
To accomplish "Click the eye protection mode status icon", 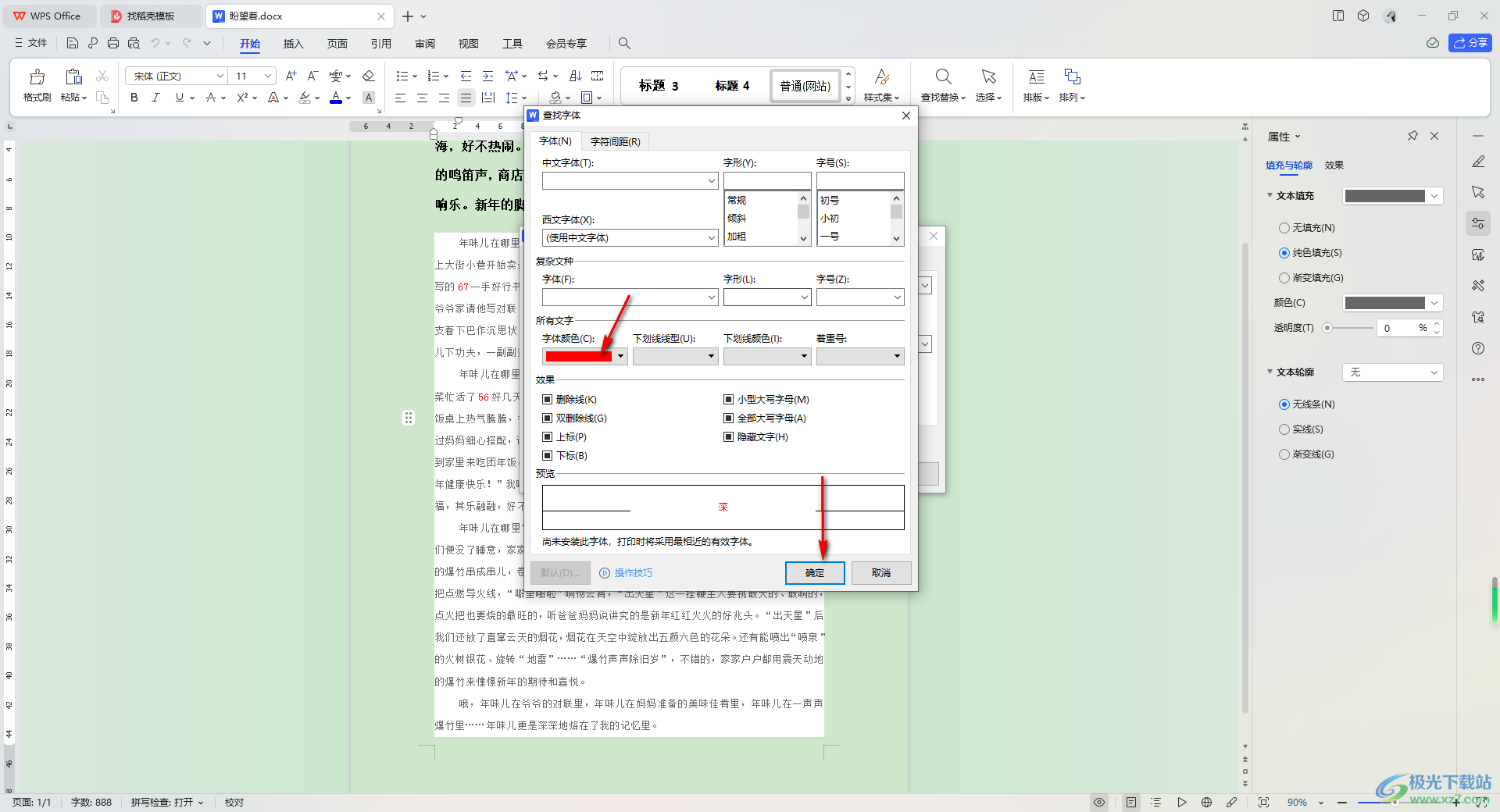I will click(x=1099, y=802).
